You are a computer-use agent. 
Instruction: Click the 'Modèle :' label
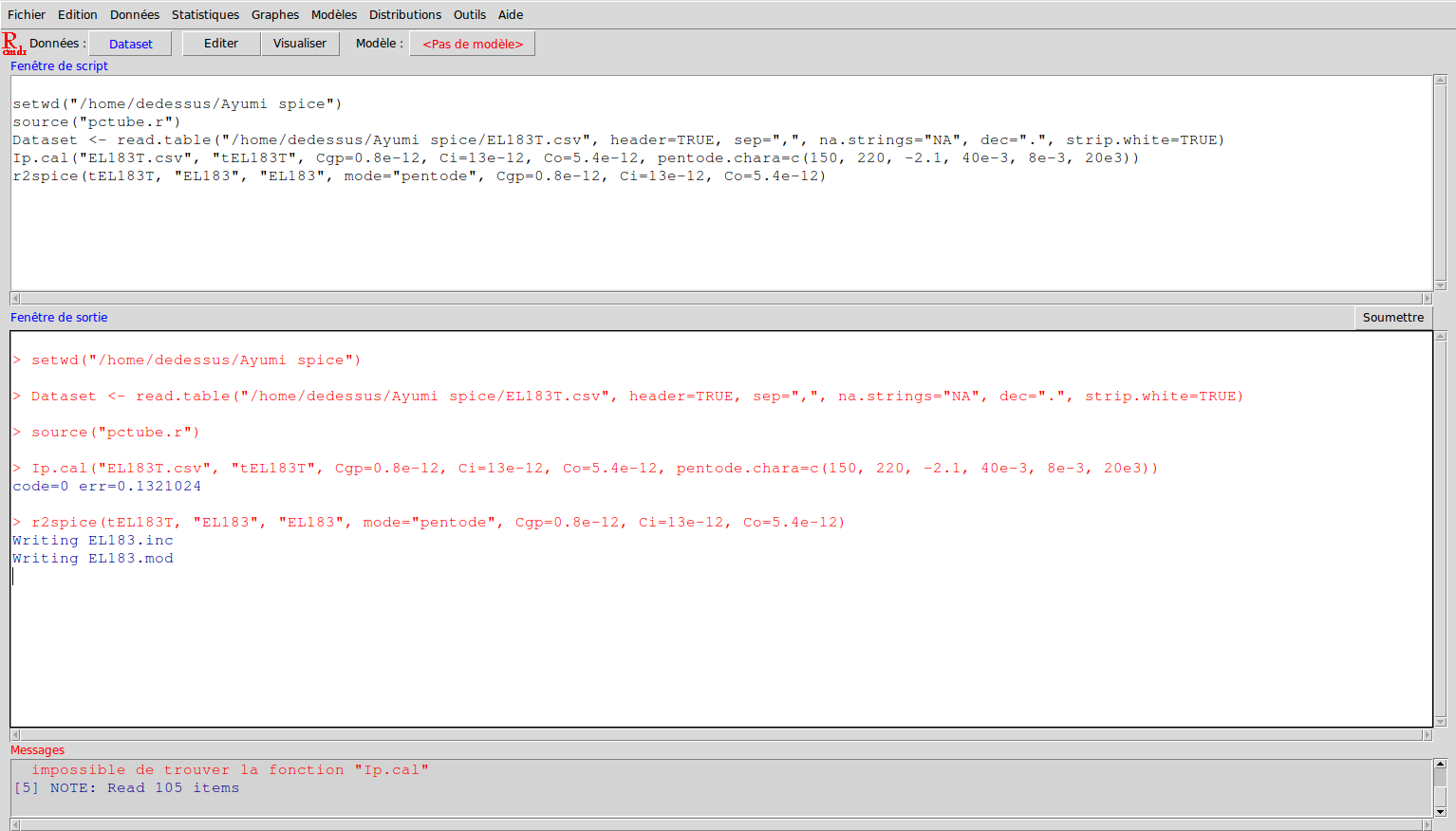(x=380, y=44)
